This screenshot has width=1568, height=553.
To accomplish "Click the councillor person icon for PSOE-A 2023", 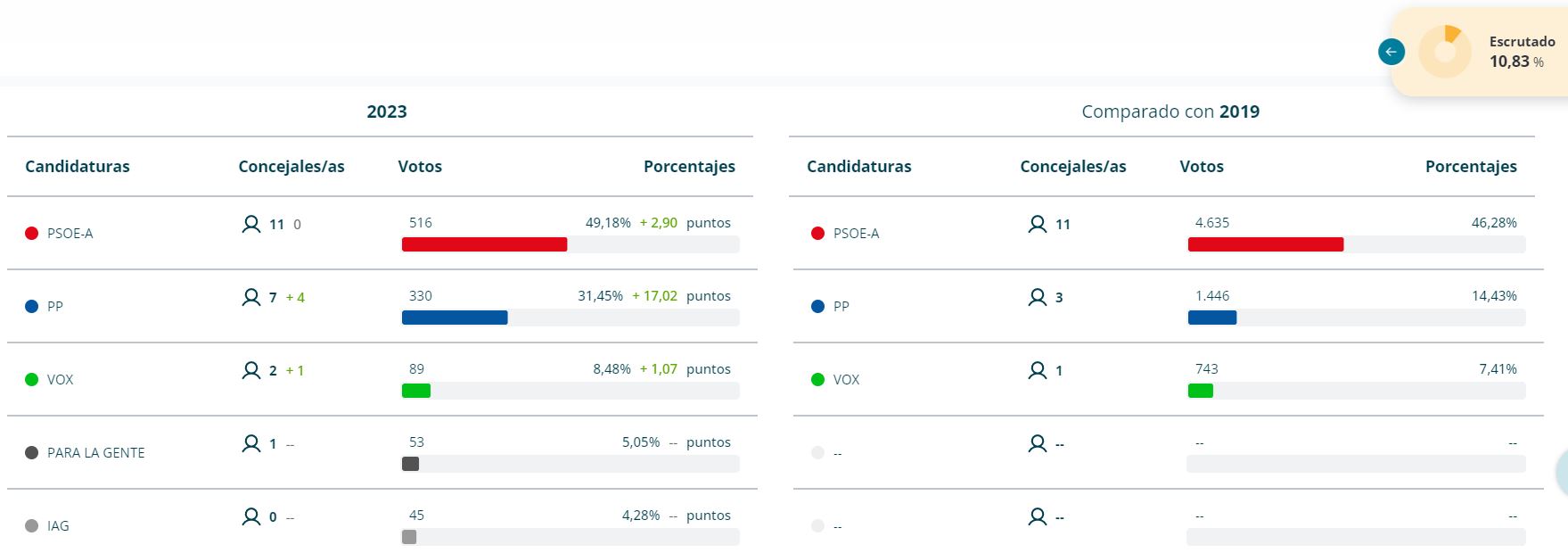I will [x=251, y=224].
